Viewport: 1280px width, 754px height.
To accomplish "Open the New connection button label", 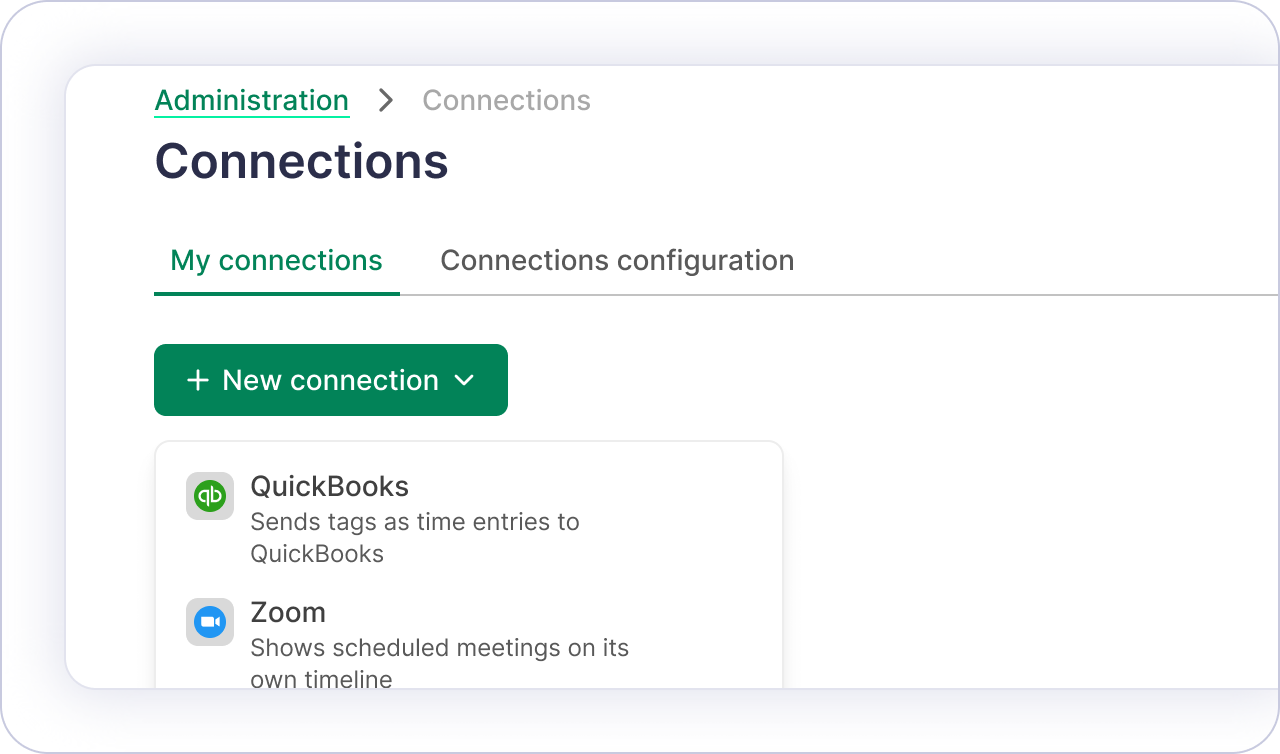I will coord(330,380).
